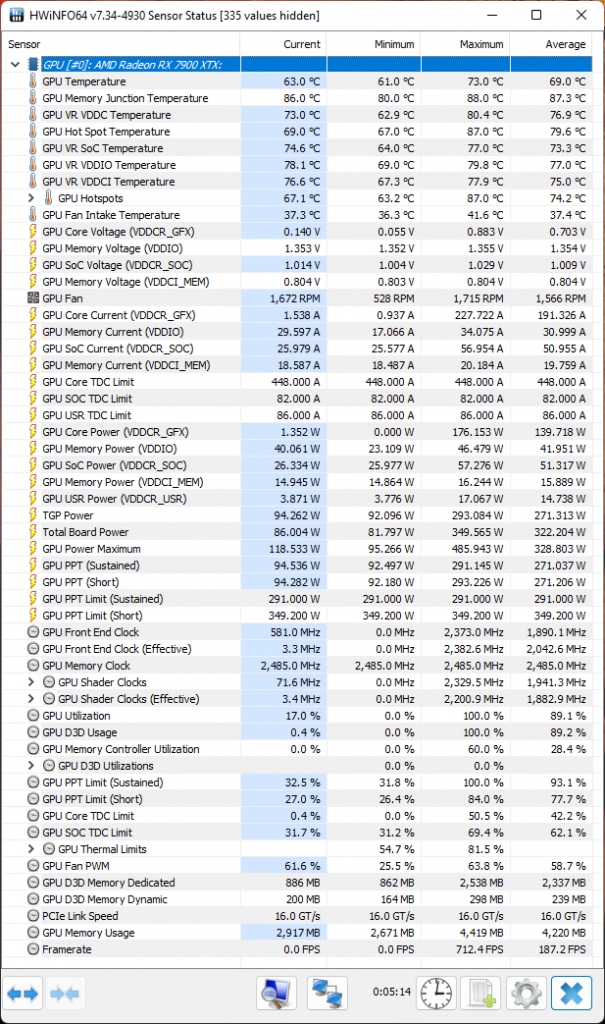The height and width of the screenshot is (1024, 605).
Task: Click circle icon of Framerate row
Action: pos(33,949)
